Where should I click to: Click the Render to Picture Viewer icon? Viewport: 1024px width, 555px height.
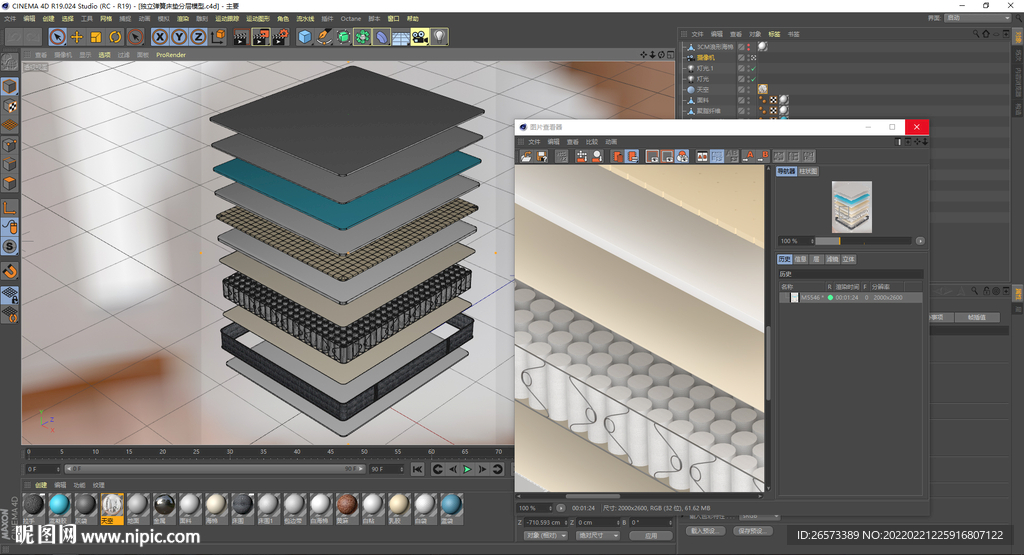tap(262, 37)
